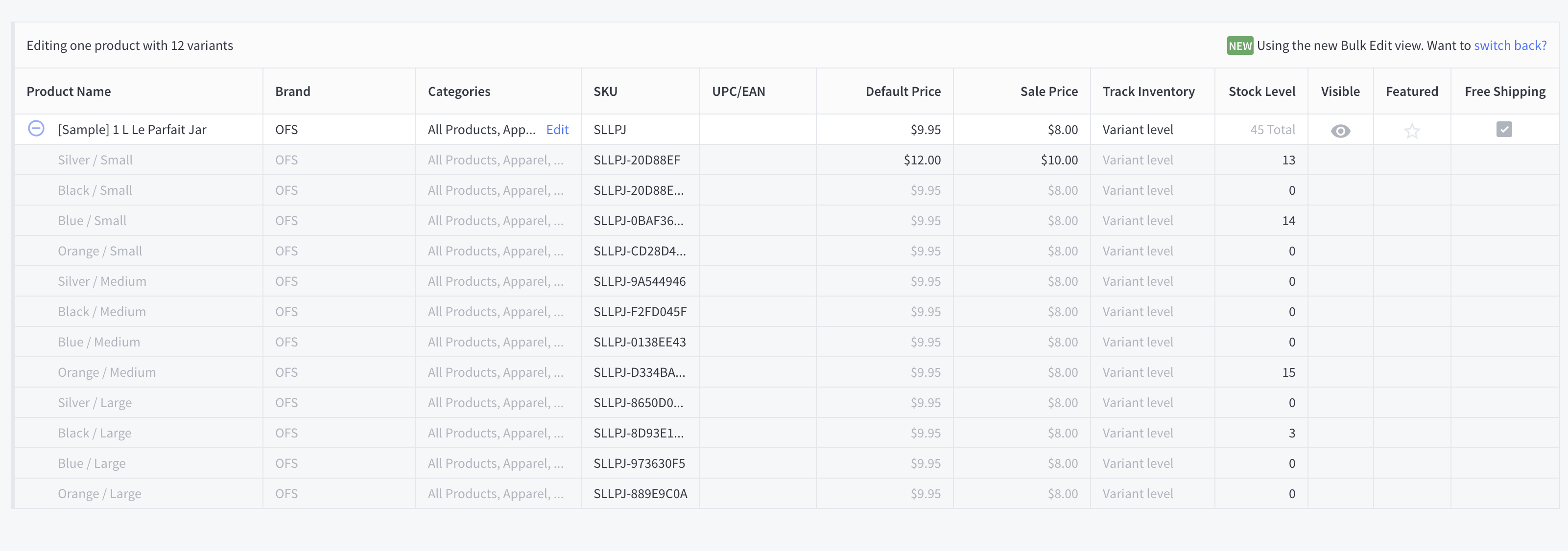This screenshot has height=551, width=1568.
Task: Edit the Blue / Small stock level 14
Action: [1288, 221]
